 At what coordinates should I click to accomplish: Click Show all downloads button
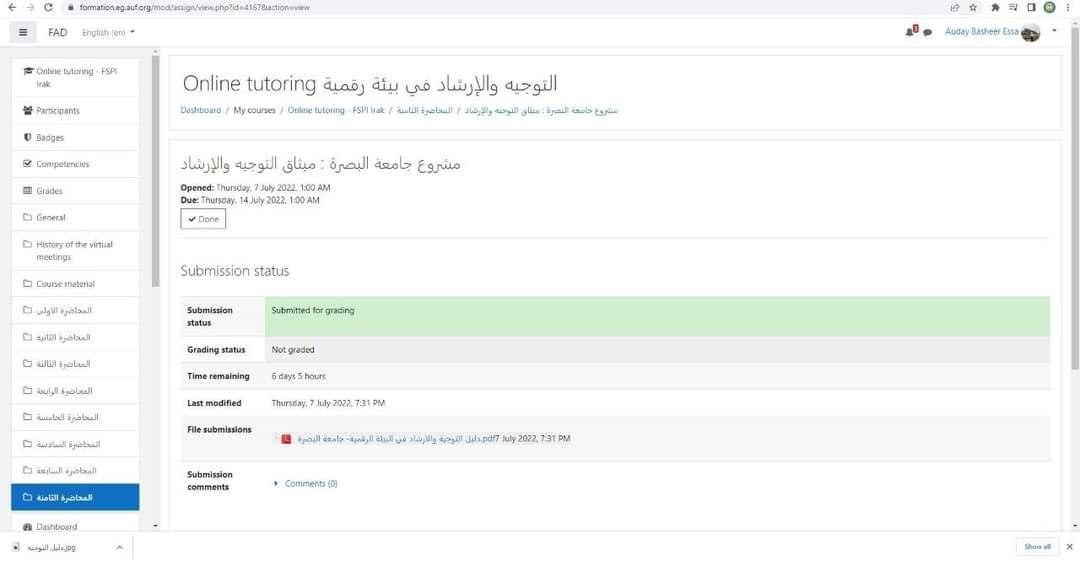pos(1037,547)
